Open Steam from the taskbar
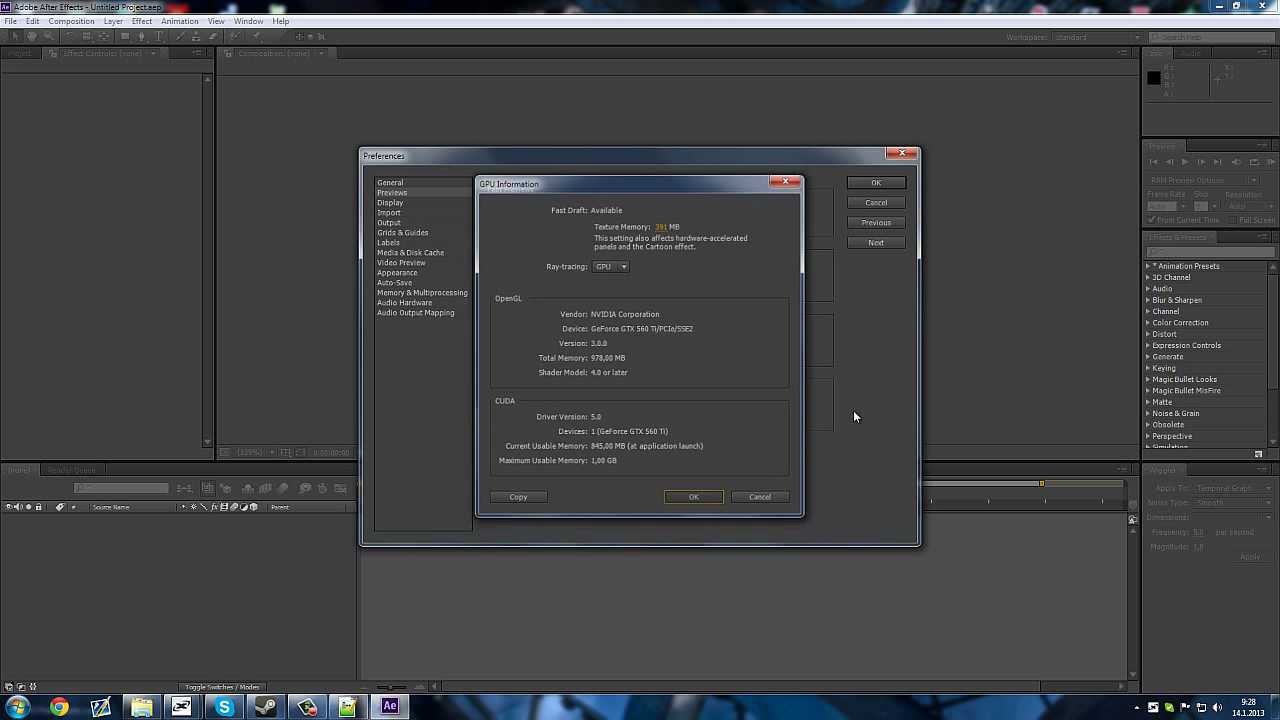The image size is (1280, 720). tap(265, 708)
